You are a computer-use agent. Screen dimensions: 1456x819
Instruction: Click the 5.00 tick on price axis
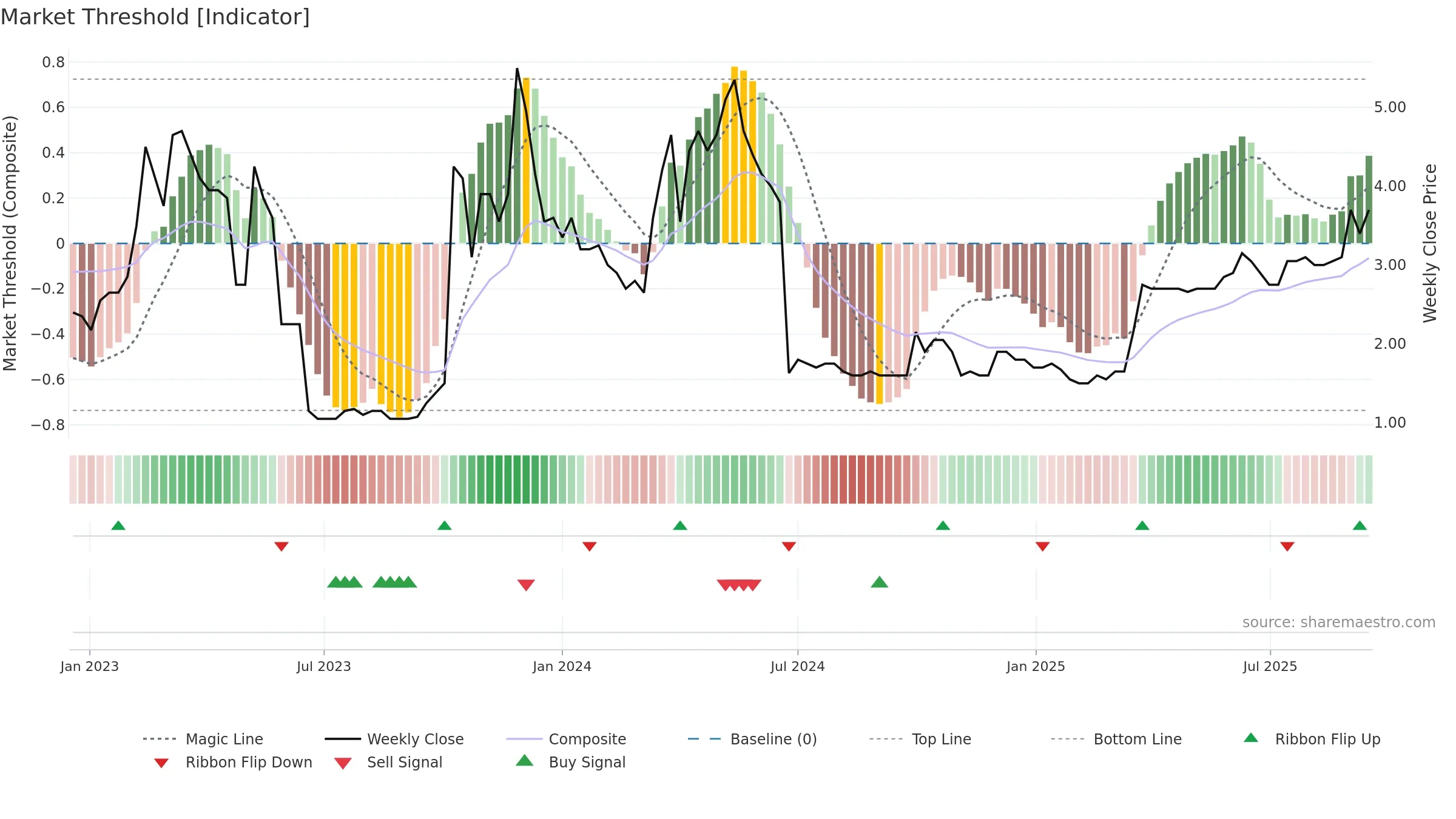1390,107
